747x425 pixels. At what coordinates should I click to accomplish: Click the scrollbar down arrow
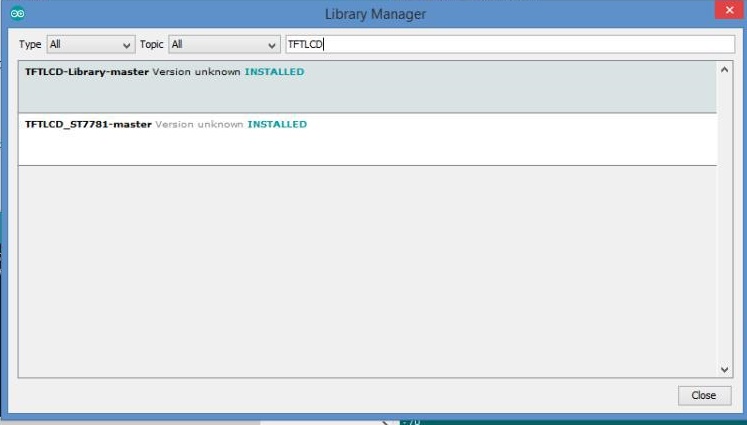724,369
